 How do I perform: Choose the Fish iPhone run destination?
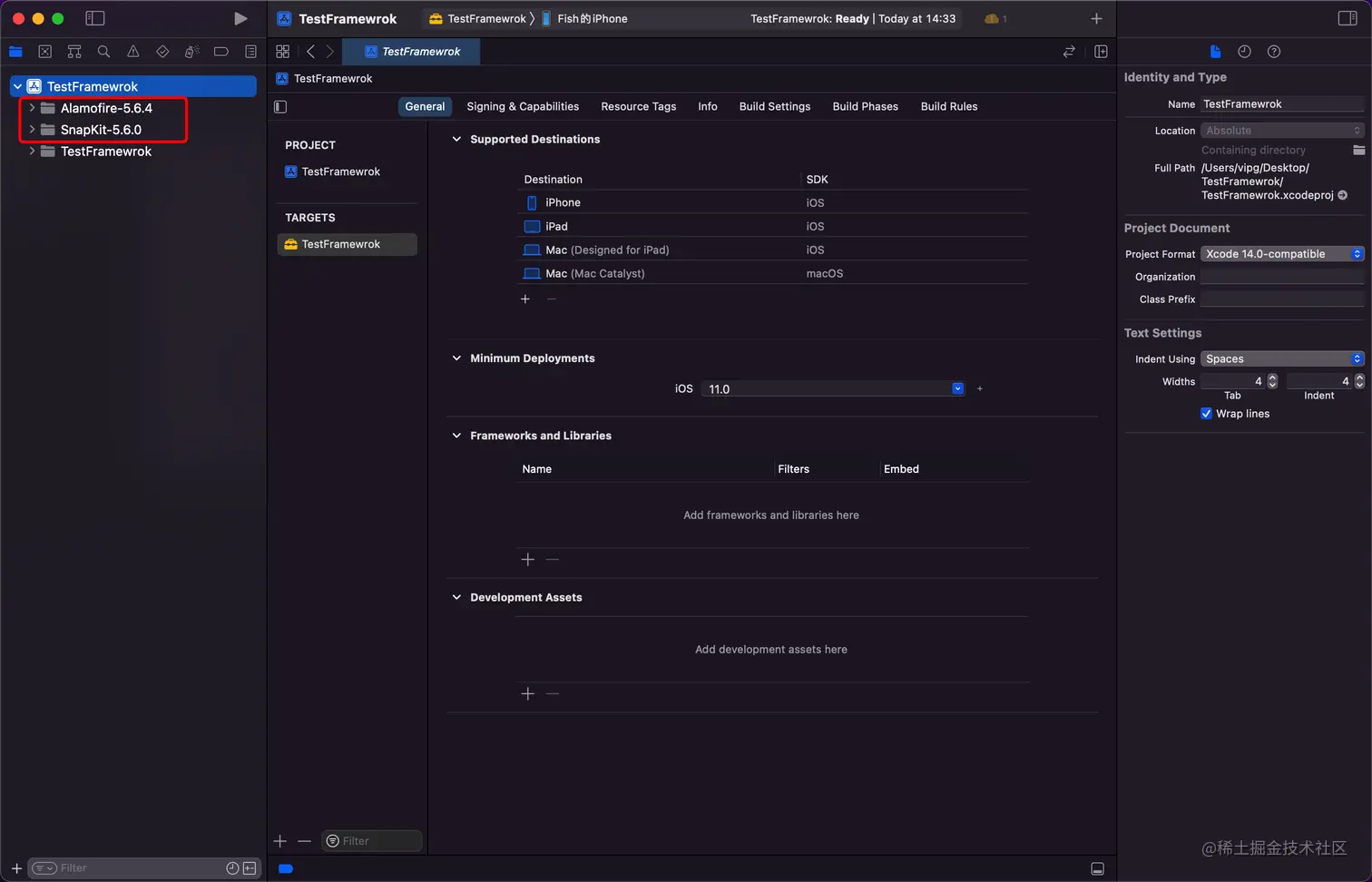584,18
